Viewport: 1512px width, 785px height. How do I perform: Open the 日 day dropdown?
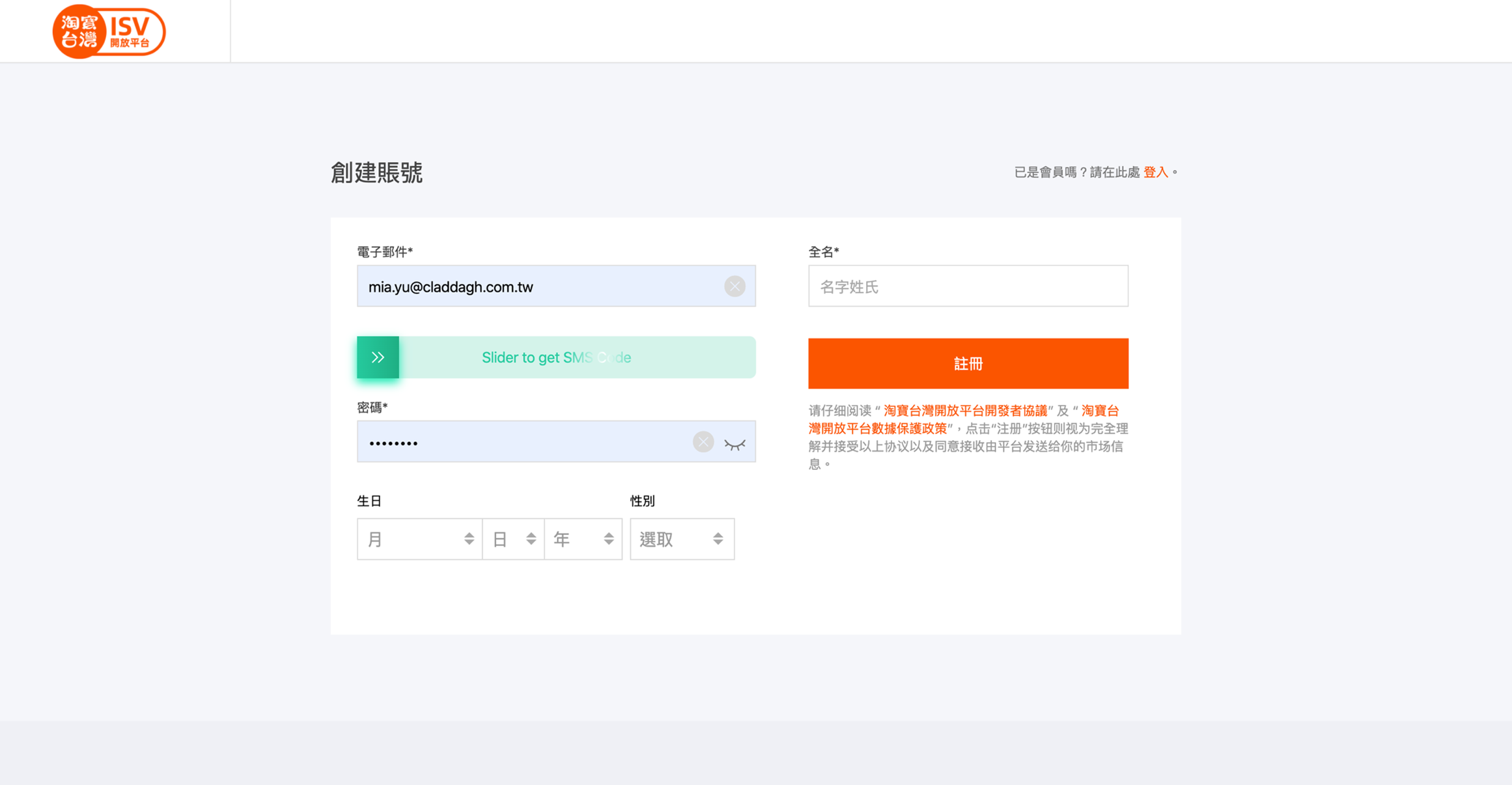point(513,539)
